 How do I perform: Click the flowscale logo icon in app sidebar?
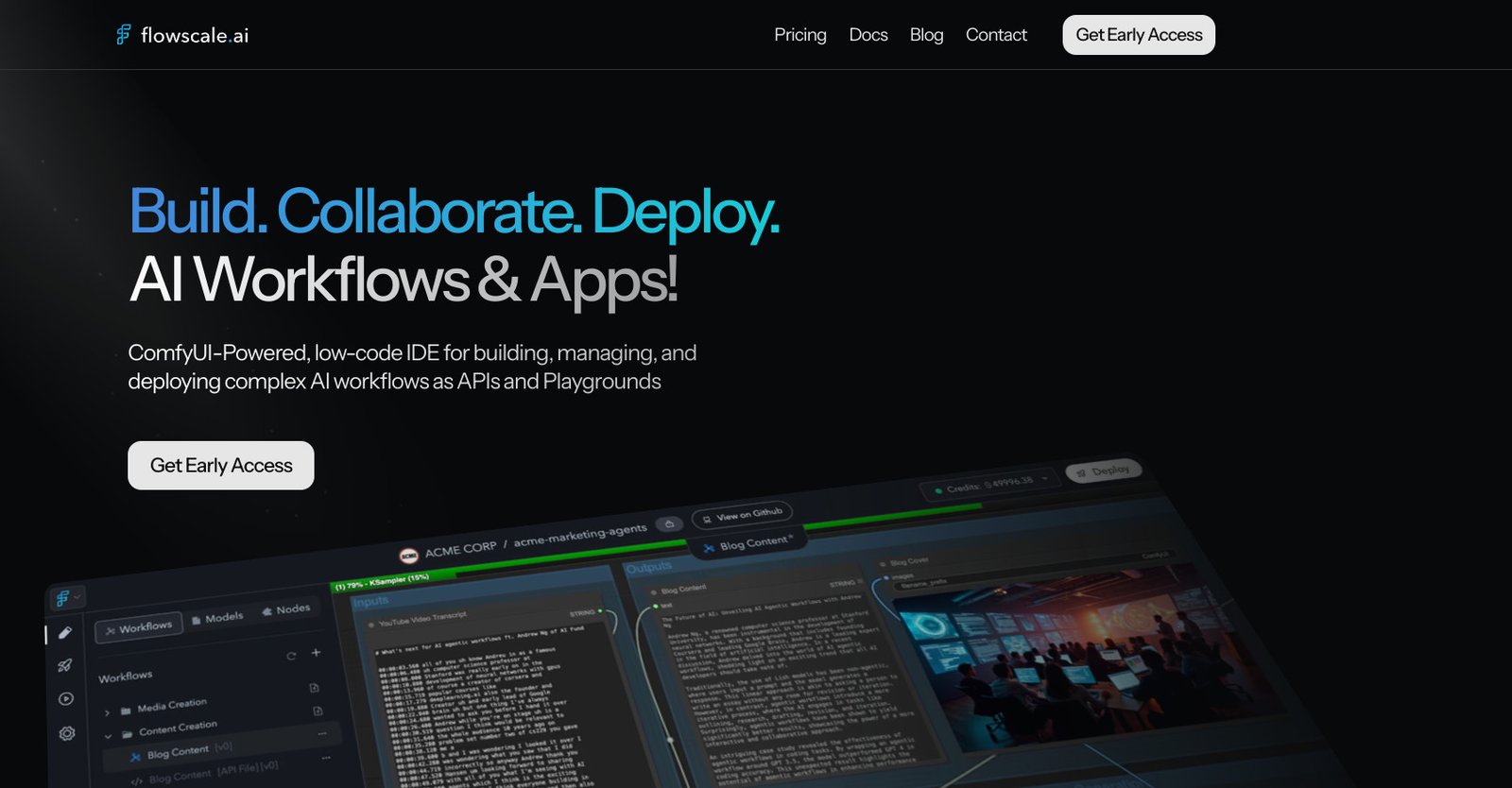(62, 598)
